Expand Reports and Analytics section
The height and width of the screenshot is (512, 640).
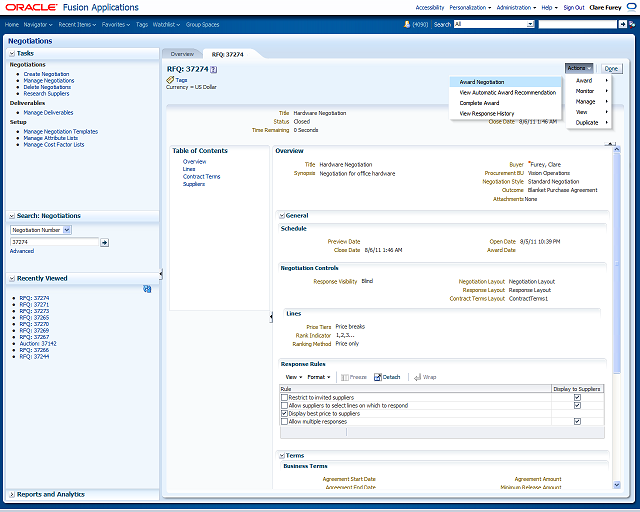12,494
